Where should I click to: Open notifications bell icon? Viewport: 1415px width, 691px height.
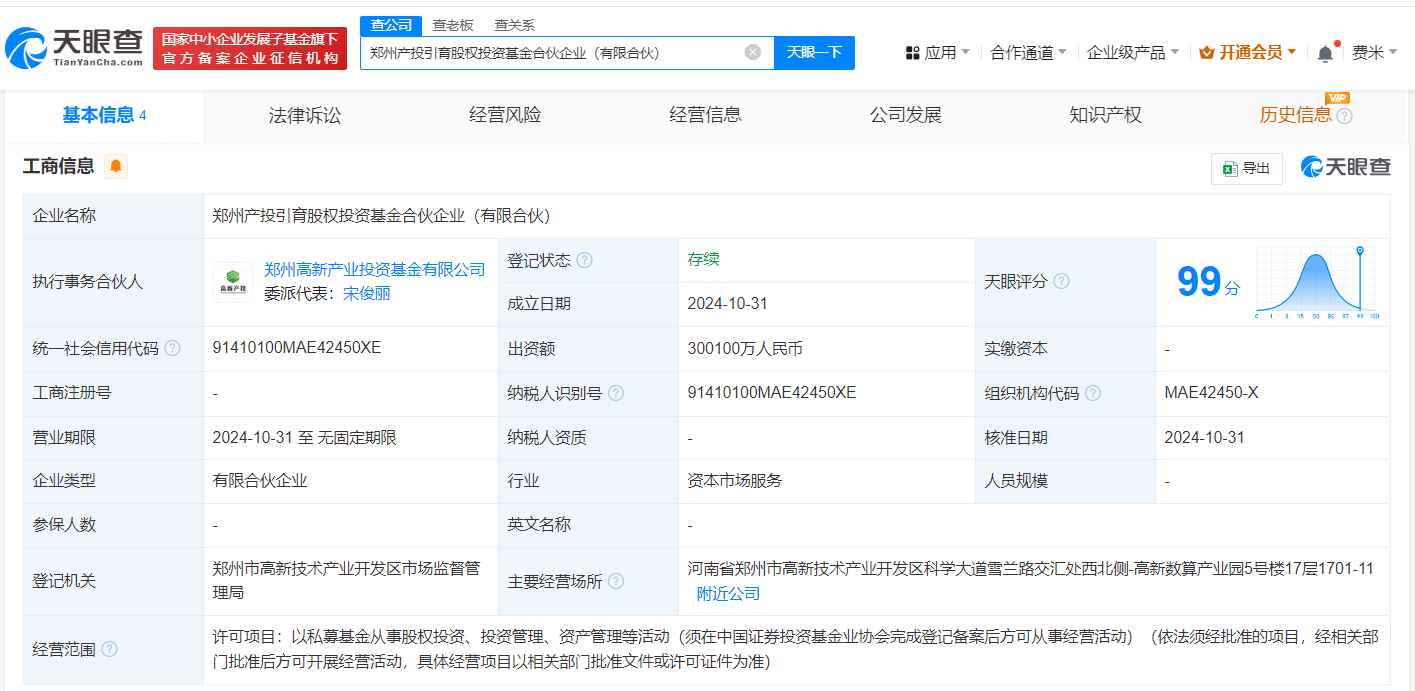[1325, 53]
